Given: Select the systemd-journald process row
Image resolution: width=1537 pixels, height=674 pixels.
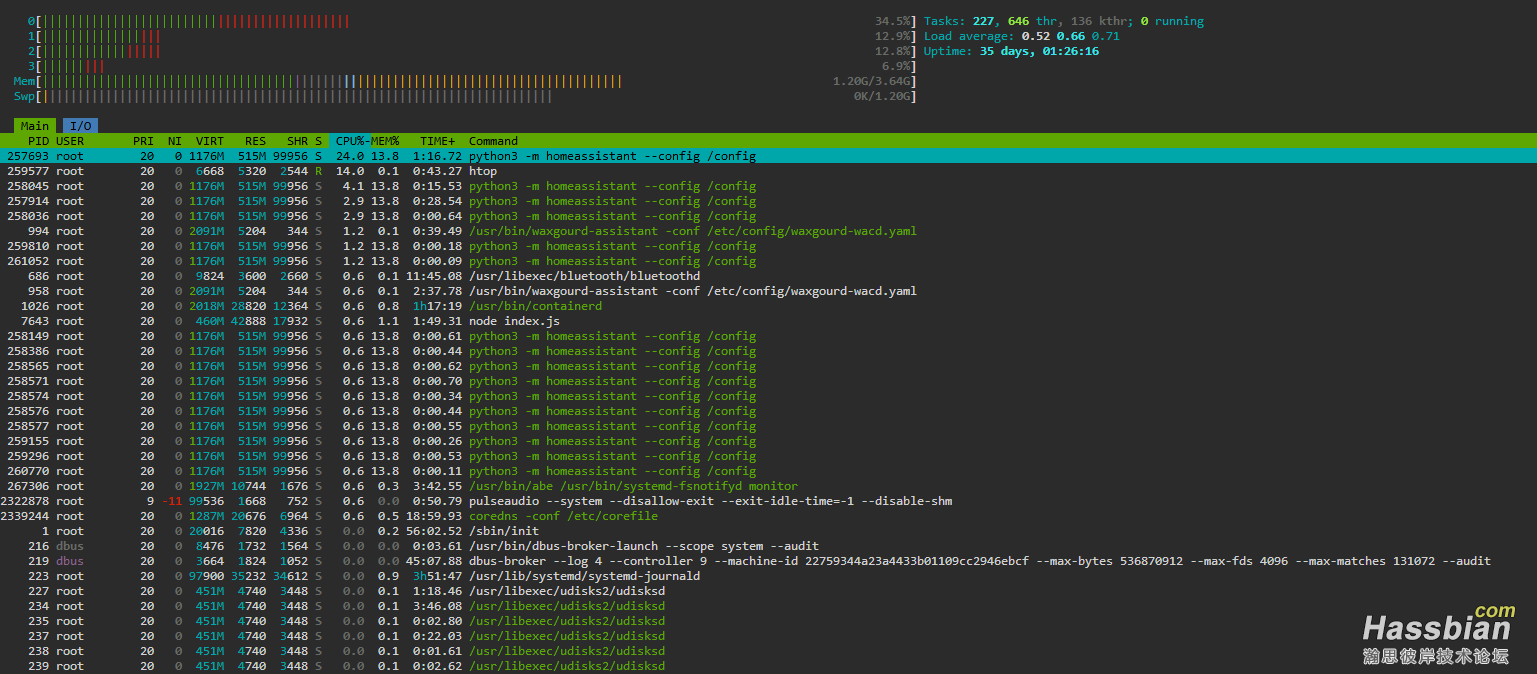Looking at the screenshot, I should pyautogui.click(x=768, y=576).
